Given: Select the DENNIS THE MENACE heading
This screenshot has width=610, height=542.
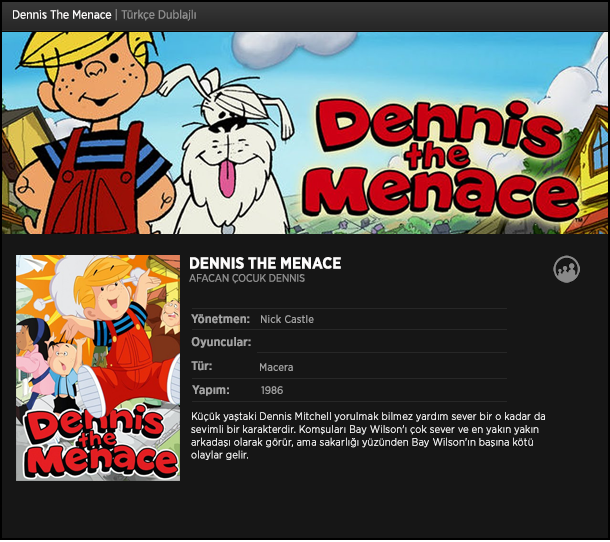Looking at the screenshot, I should coord(265,263).
